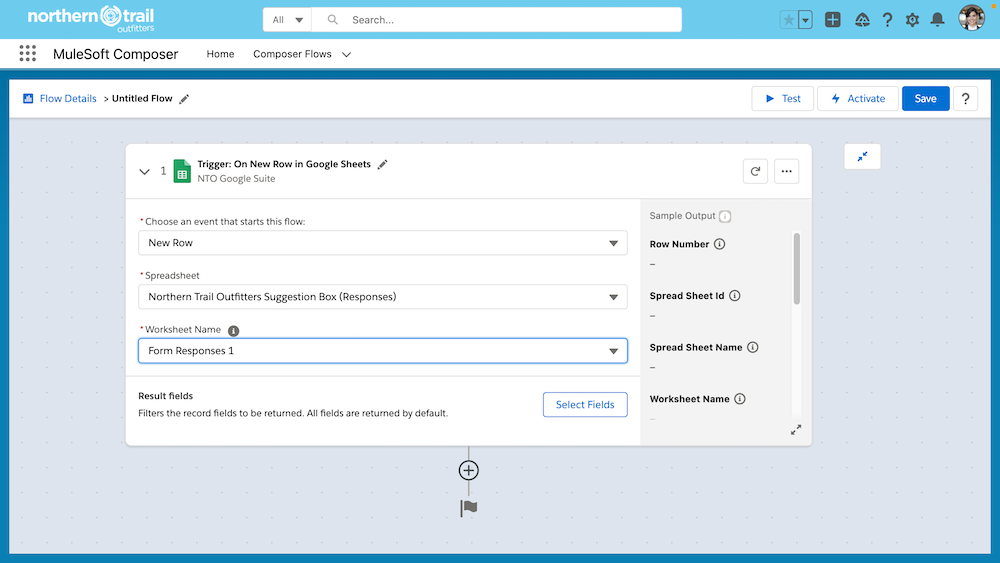Open the Salesforce help question mark icon

pyautogui.click(x=887, y=20)
